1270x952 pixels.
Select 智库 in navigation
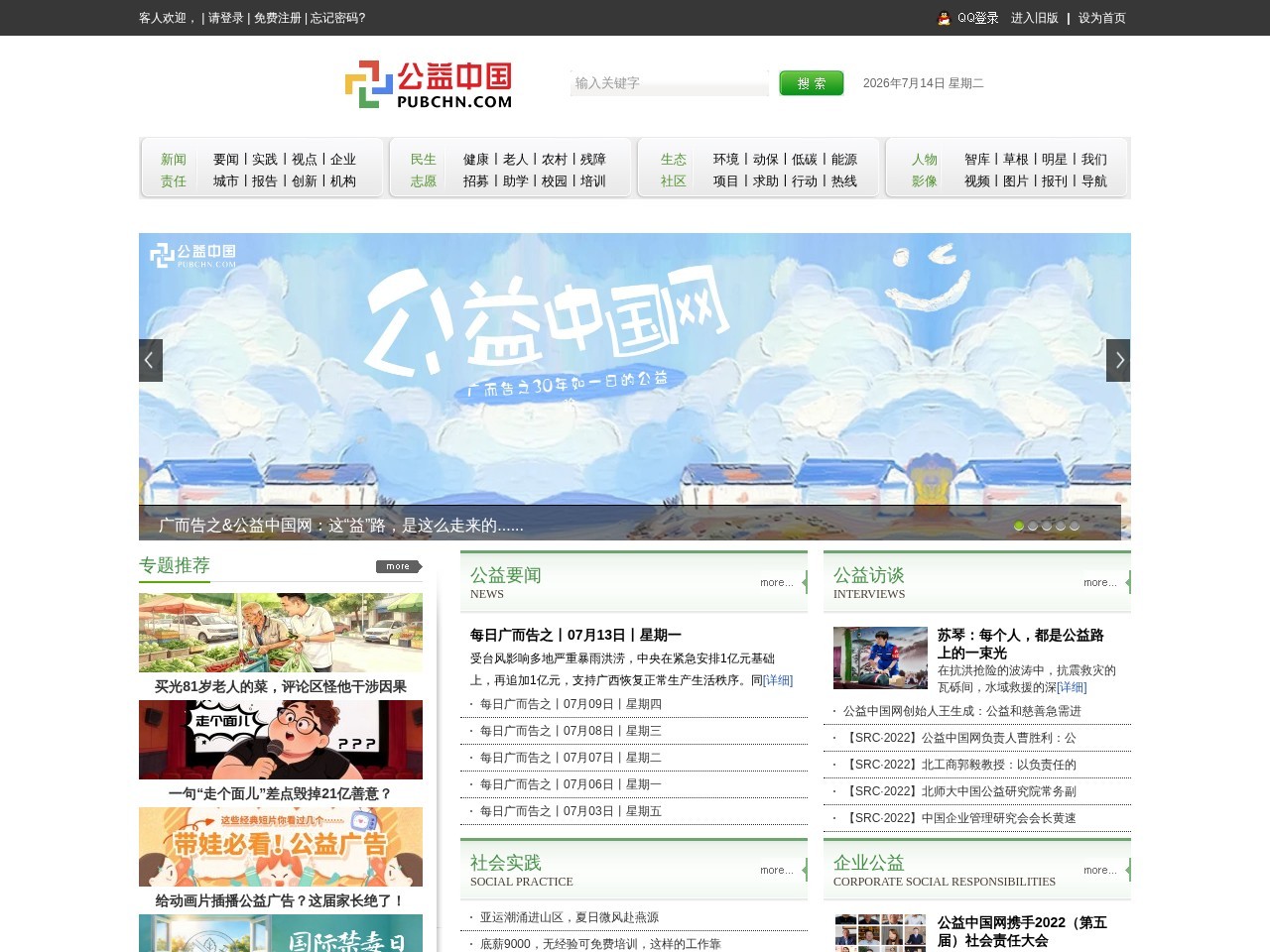coord(977,159)
